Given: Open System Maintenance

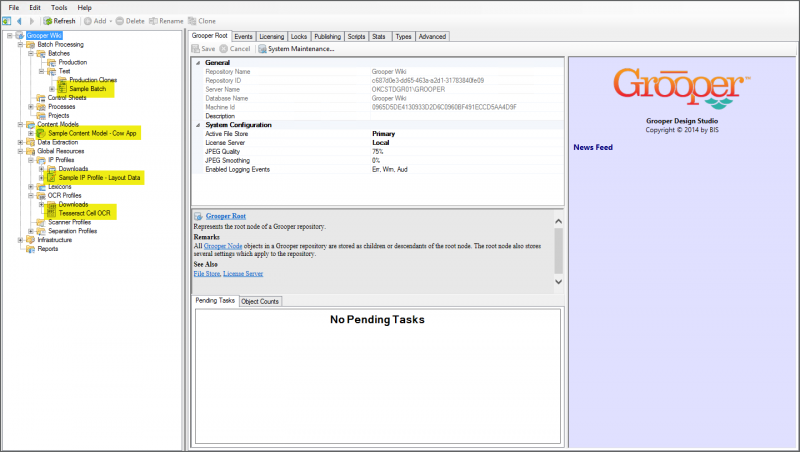Looking at the screenshot, I should pyautogui.click(x=296, y=49).
